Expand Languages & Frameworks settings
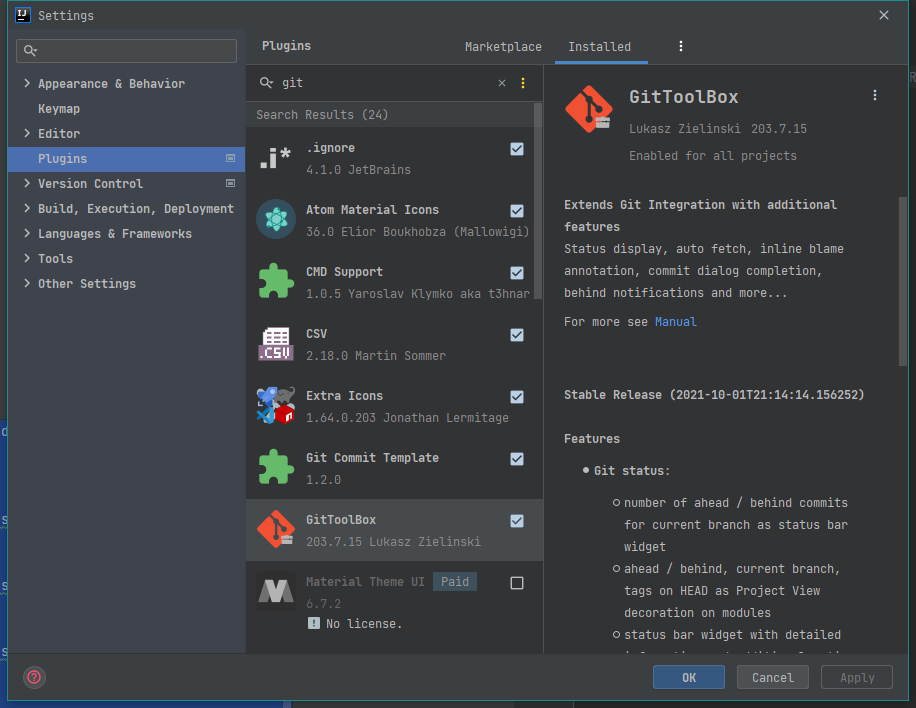The width and height of the screenshot is (916, 708). (27, 234)
